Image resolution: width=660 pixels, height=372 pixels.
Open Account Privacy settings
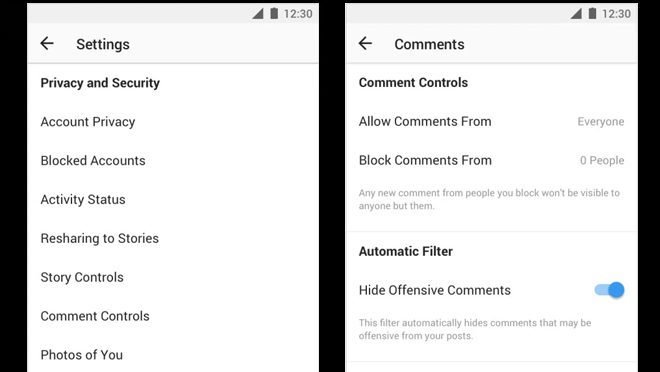[x=173, y=122]
